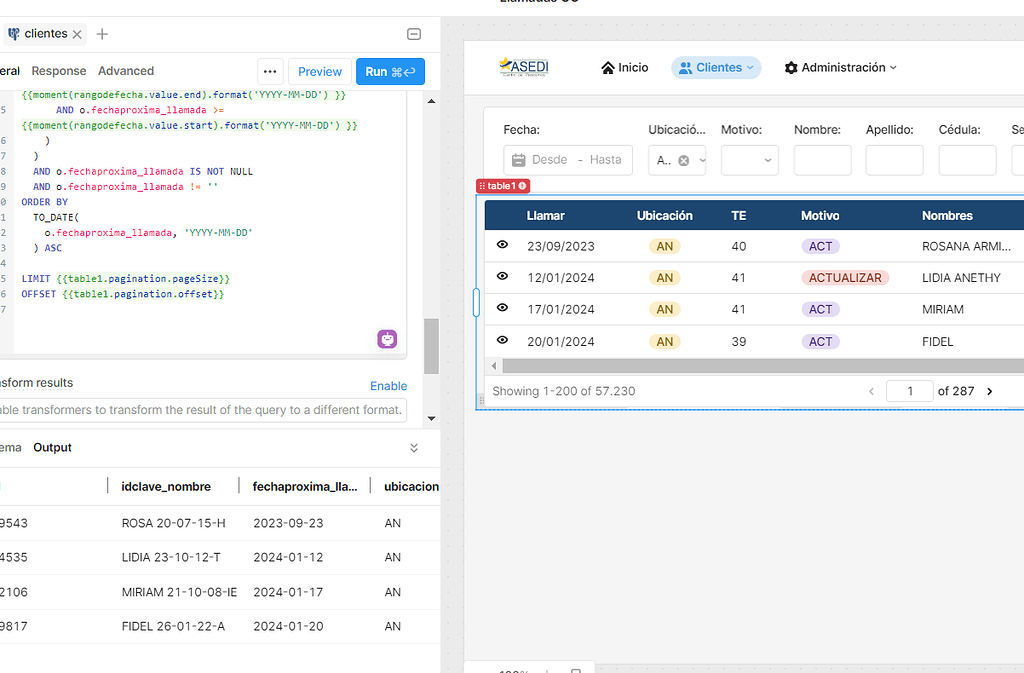Go to the previous table page
This screenshot has width=1024, height=673.
871,392
